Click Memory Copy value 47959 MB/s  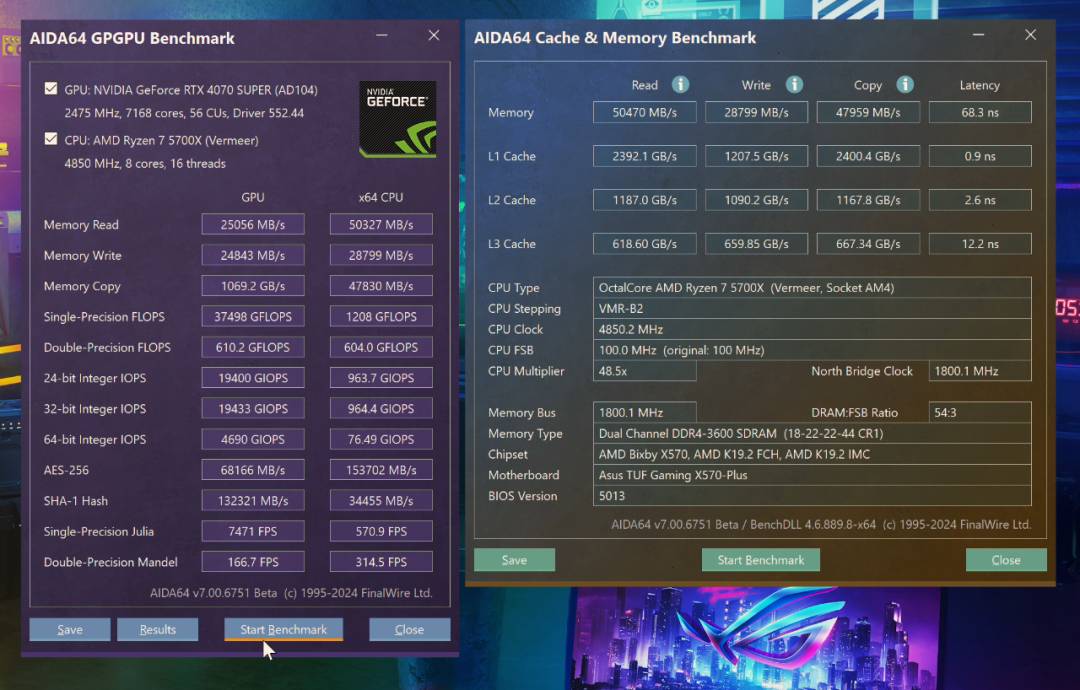868,112
